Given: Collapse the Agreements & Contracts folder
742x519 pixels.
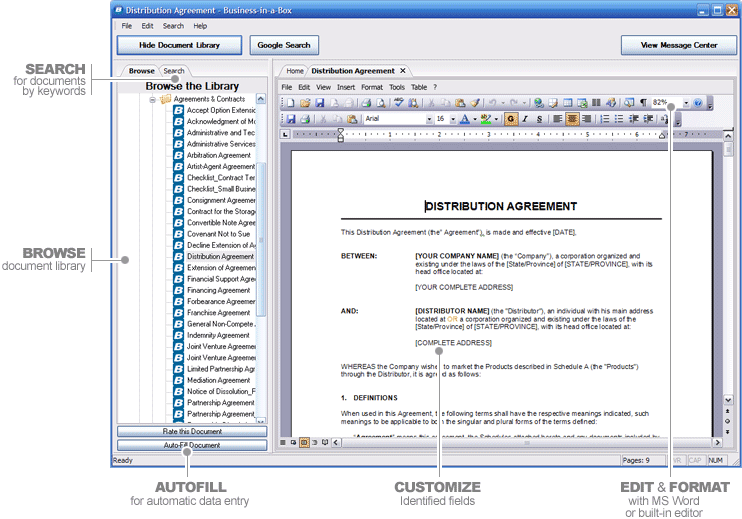Looking at the screenshot, I should click(153, 99).
